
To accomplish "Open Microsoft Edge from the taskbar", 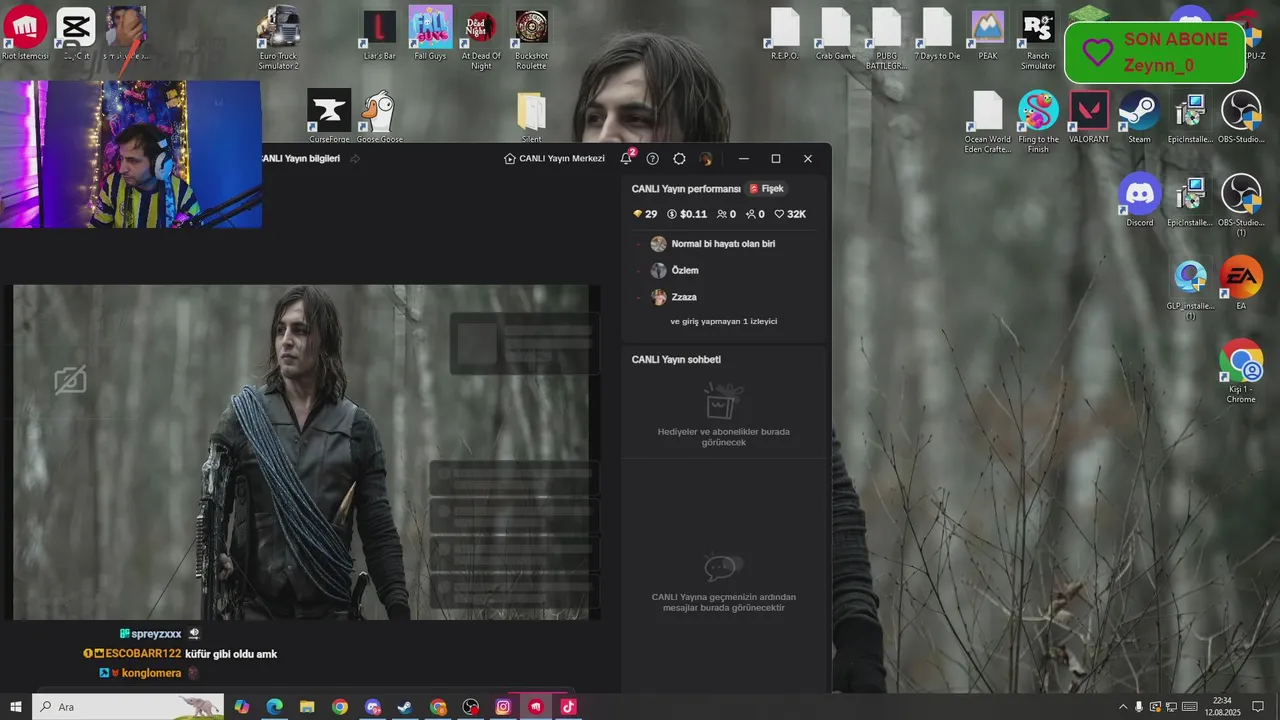I will click(274, 707).
